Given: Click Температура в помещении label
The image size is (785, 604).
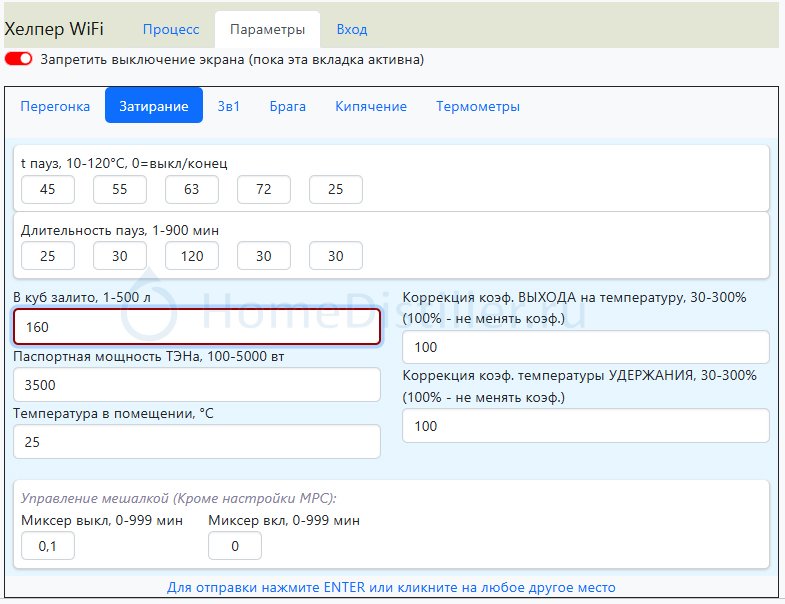Looking at the screenshot, I should (x=113, y=414).
